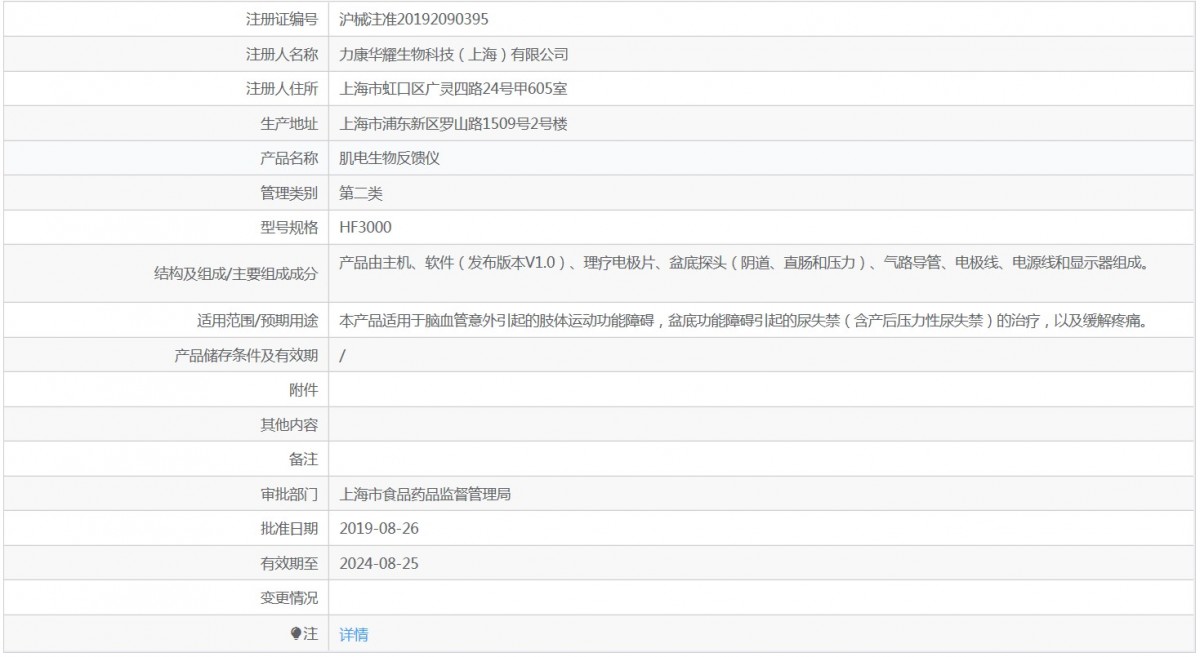Viewport: 1200px width, 657px height.
Task: Select registration number 沪械注准20192090395
Action: click(414, 19)
